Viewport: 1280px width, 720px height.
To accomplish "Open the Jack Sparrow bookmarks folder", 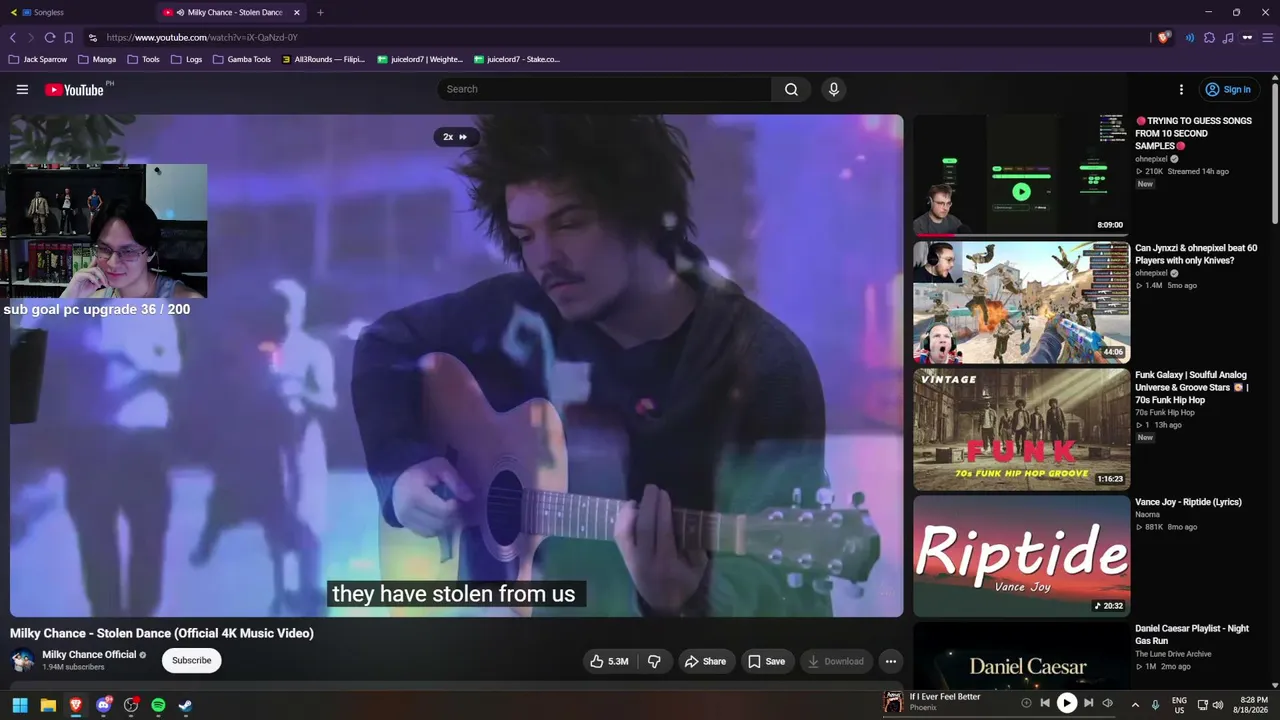I will click(x=37, y=59).
